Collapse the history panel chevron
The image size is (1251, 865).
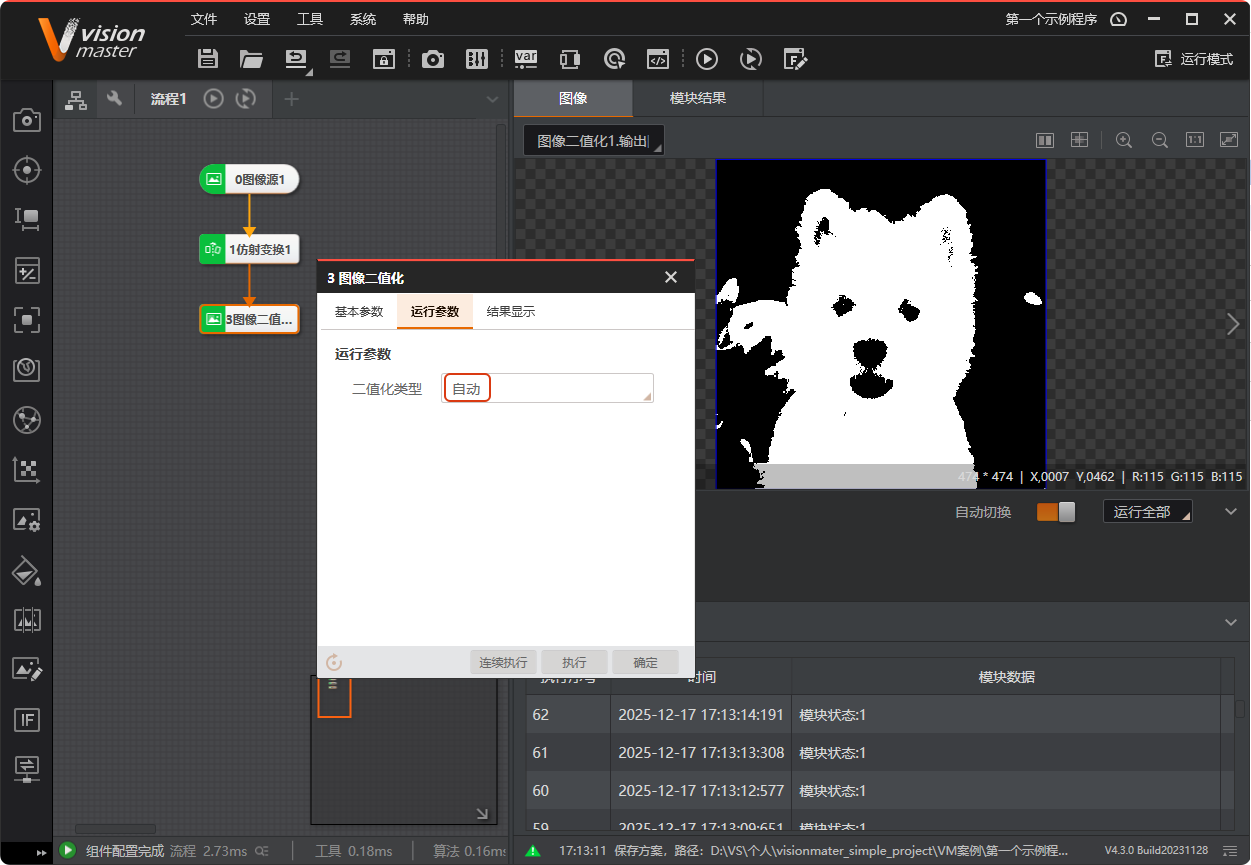(1231, 622)
